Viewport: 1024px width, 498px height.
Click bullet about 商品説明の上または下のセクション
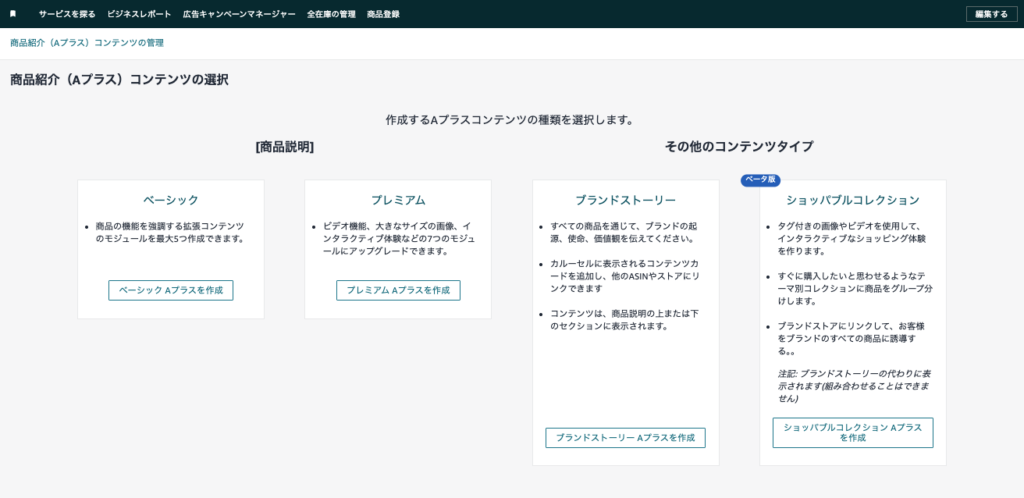click(624, 320)
